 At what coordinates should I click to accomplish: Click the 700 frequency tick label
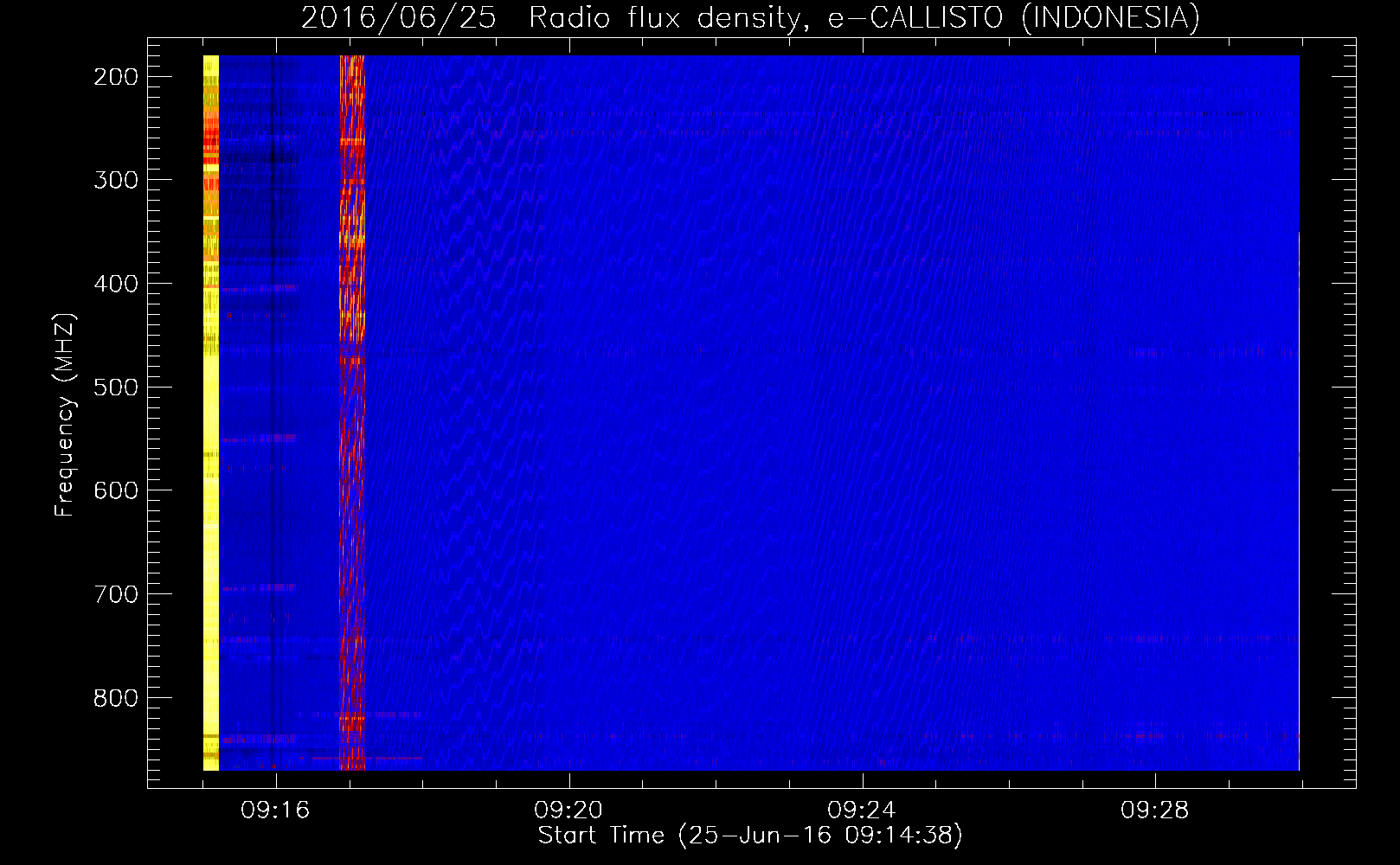point(116,594)
